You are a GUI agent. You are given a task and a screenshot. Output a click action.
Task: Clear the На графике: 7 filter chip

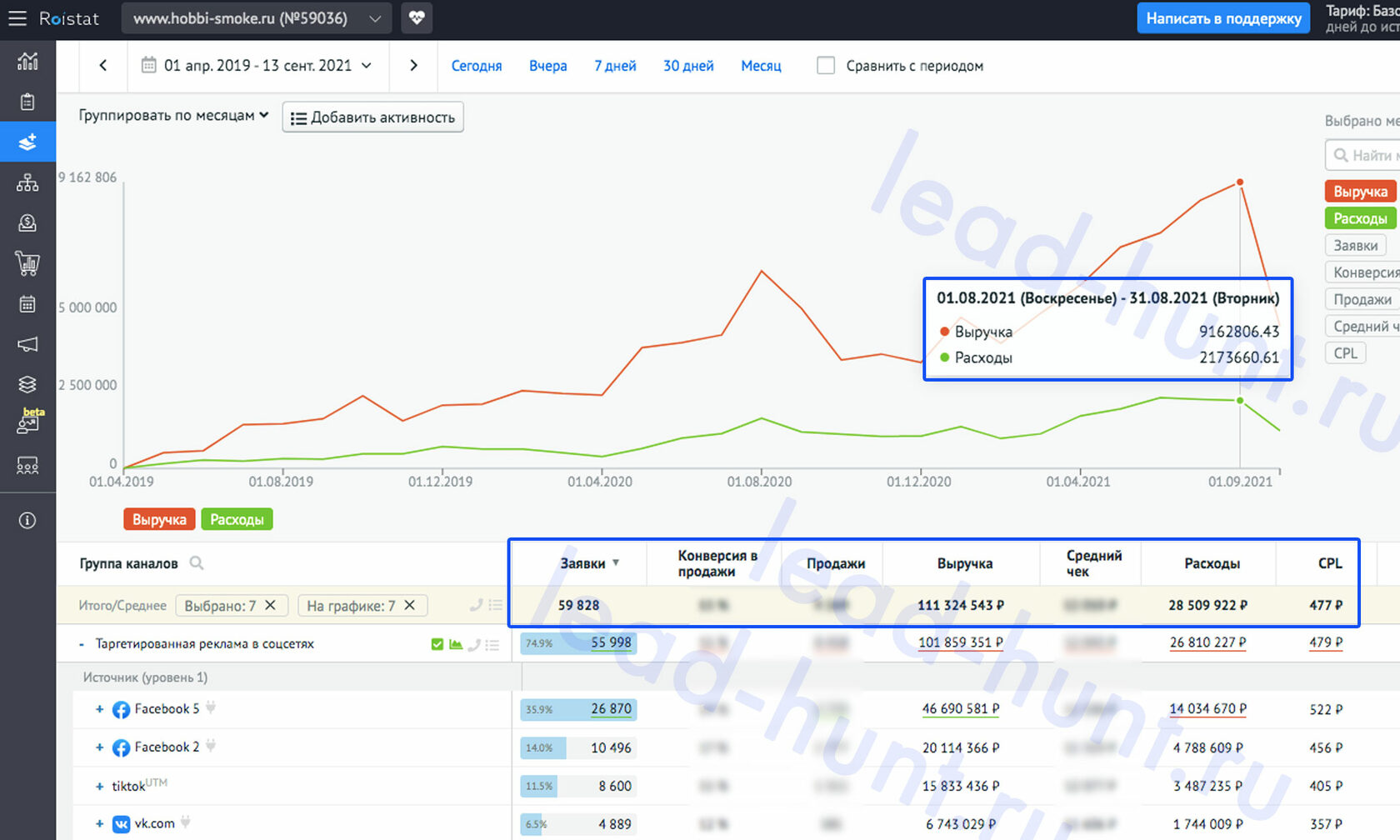[x=409, y=605]
